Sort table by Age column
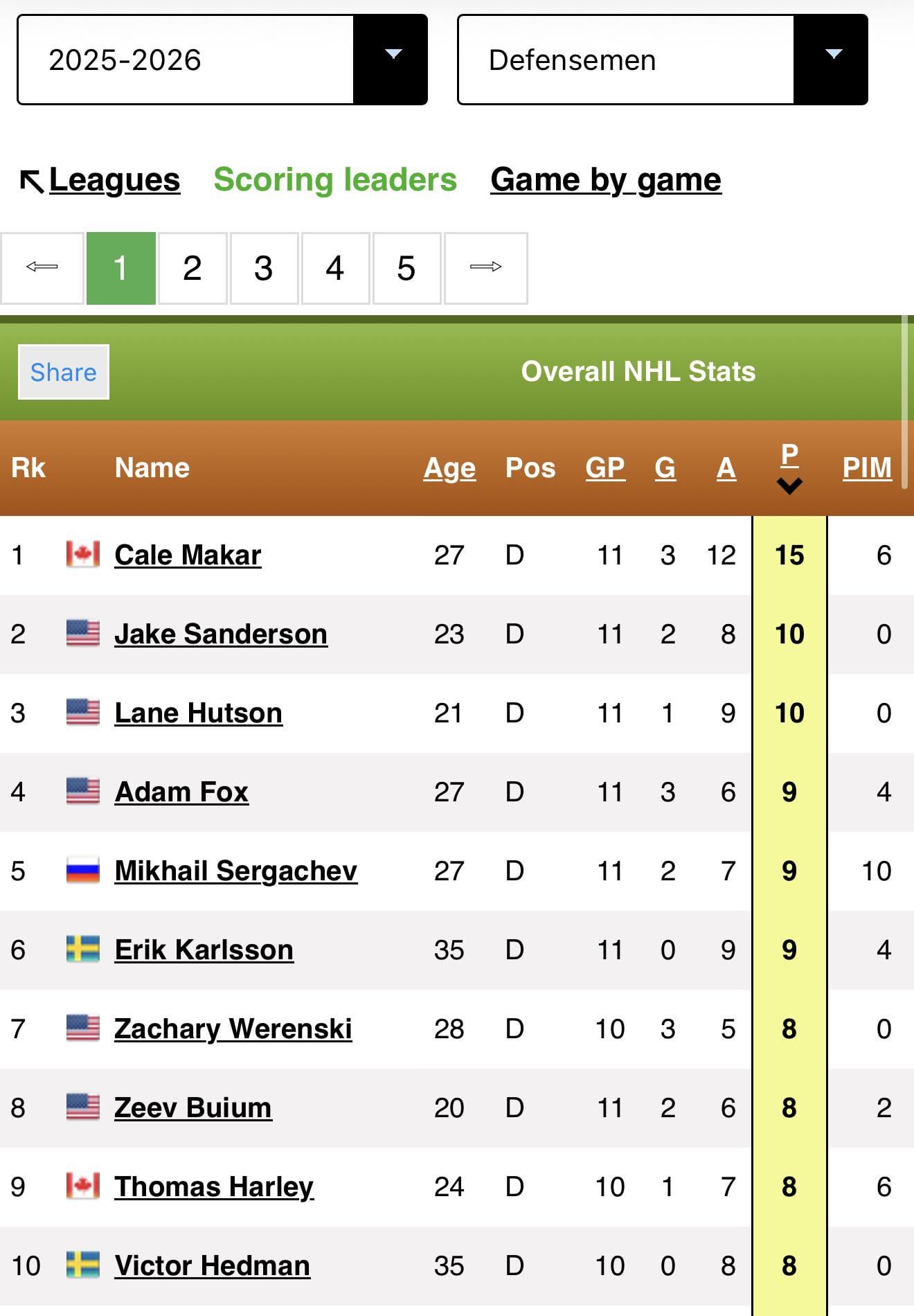This screenshot has width=914, height=1316. pos(449,468)
